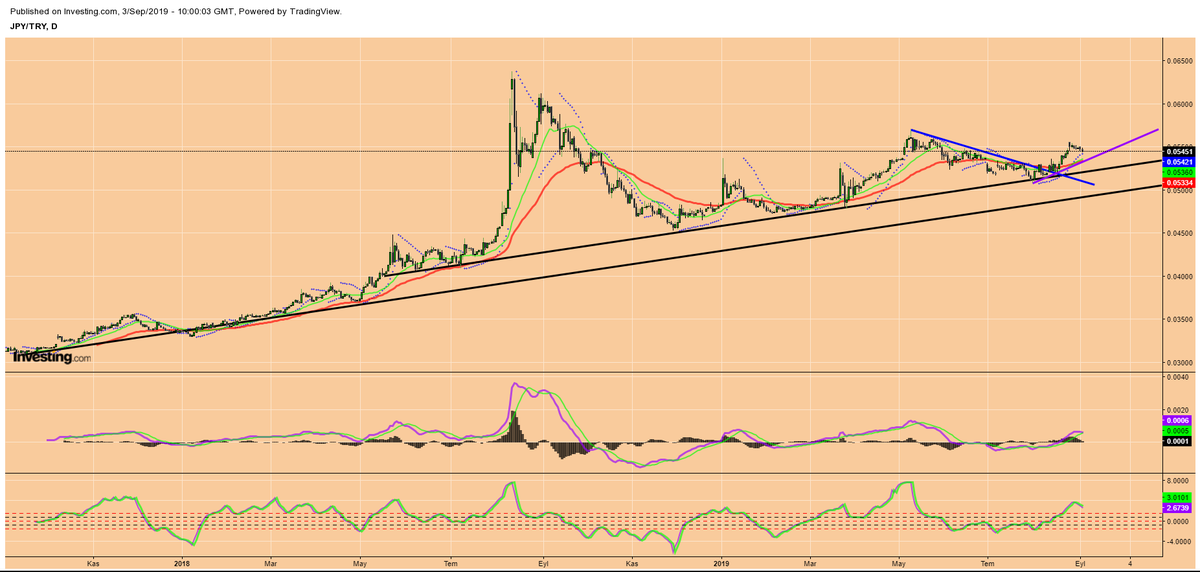Viewport: 1200px width, 572px height.
Task: Select the green 0.05360 moving average label
Action: [x=1178, y=172]
